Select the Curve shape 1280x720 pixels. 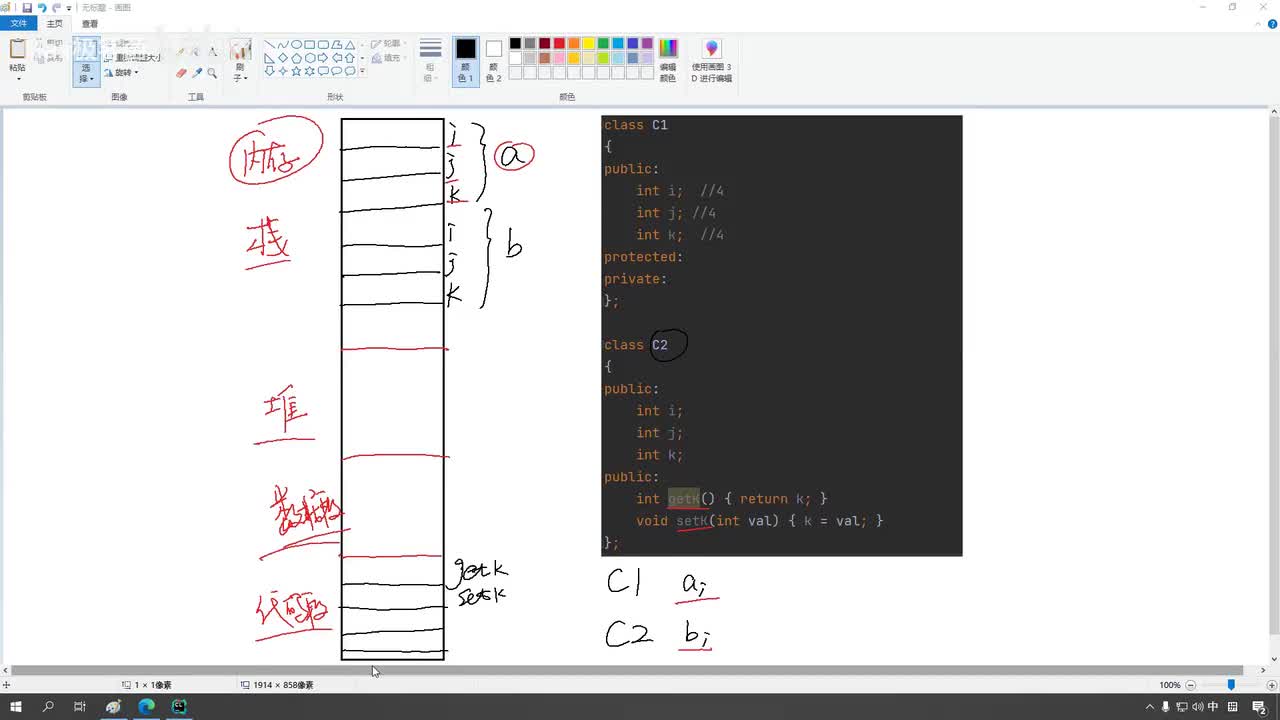283,44
